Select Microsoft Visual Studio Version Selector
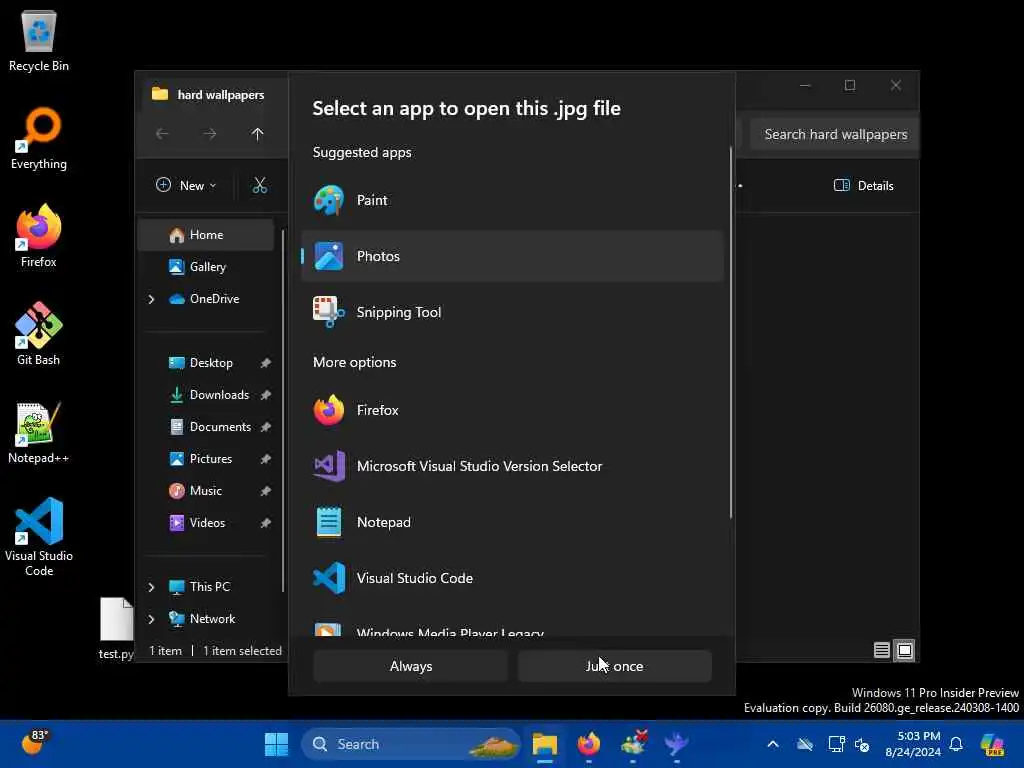 click(x=512, y=466)
